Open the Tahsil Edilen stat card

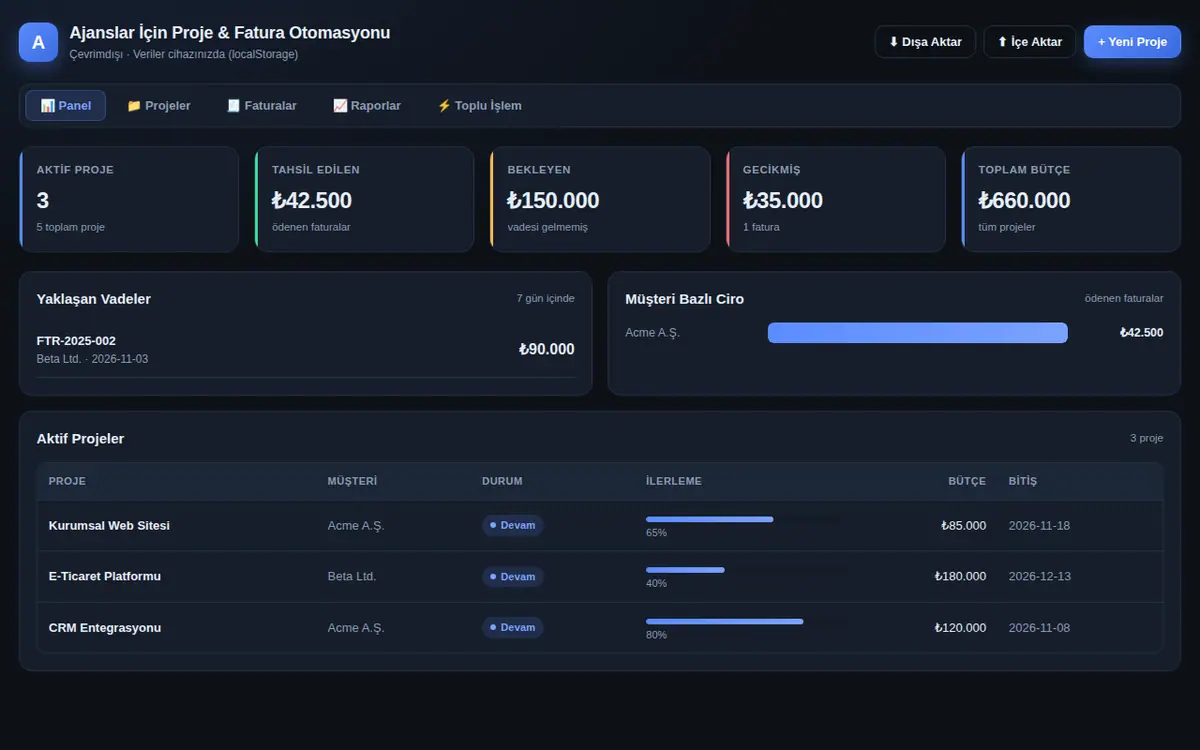pyautogui.click(x=364, y=199)
